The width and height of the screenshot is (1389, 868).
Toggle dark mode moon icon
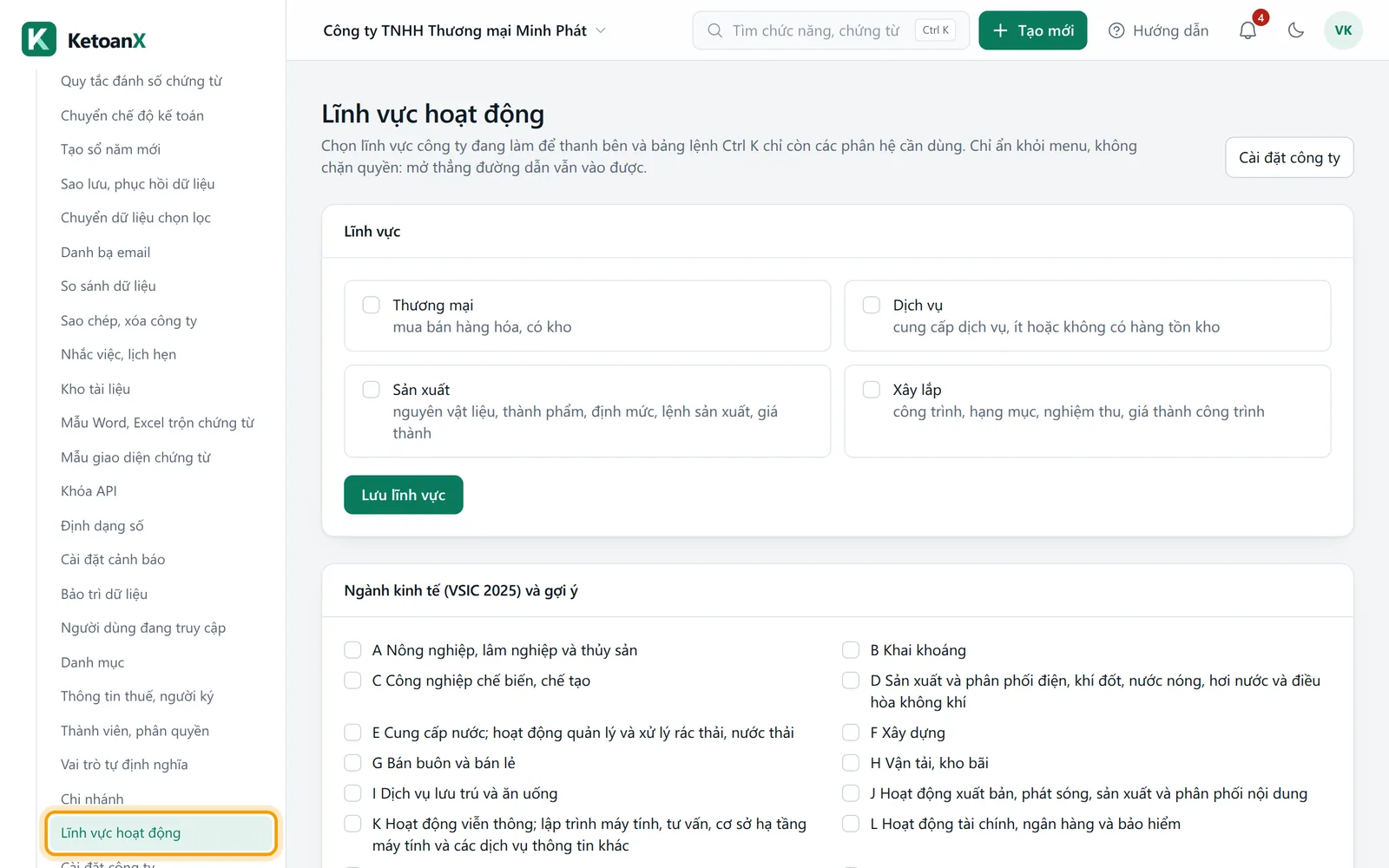tap(1296, 30)
